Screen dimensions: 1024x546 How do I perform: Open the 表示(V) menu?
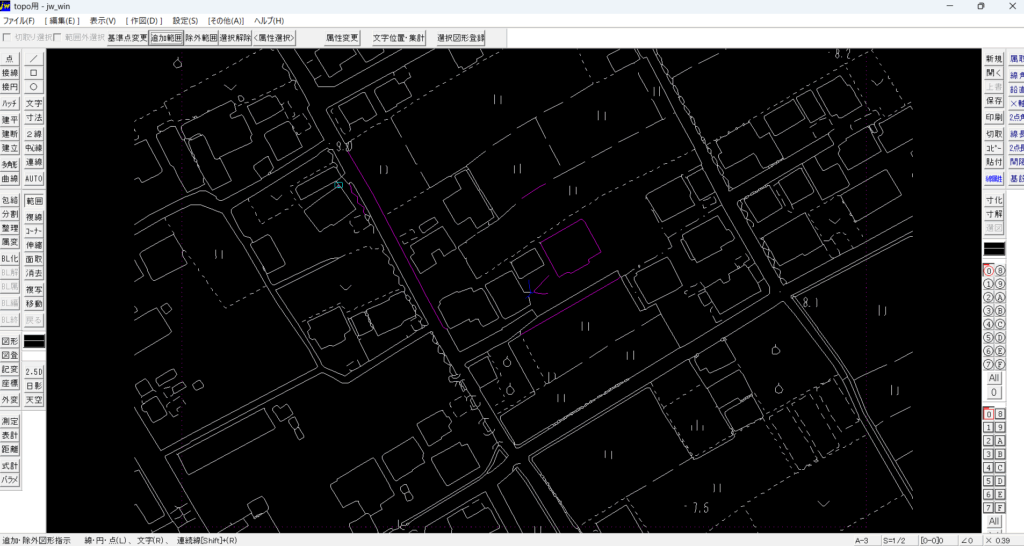click(103, 21)
